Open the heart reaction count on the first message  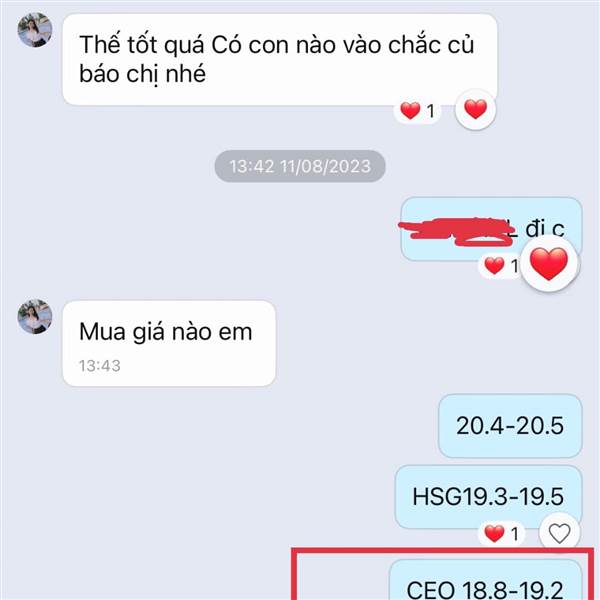417,111
